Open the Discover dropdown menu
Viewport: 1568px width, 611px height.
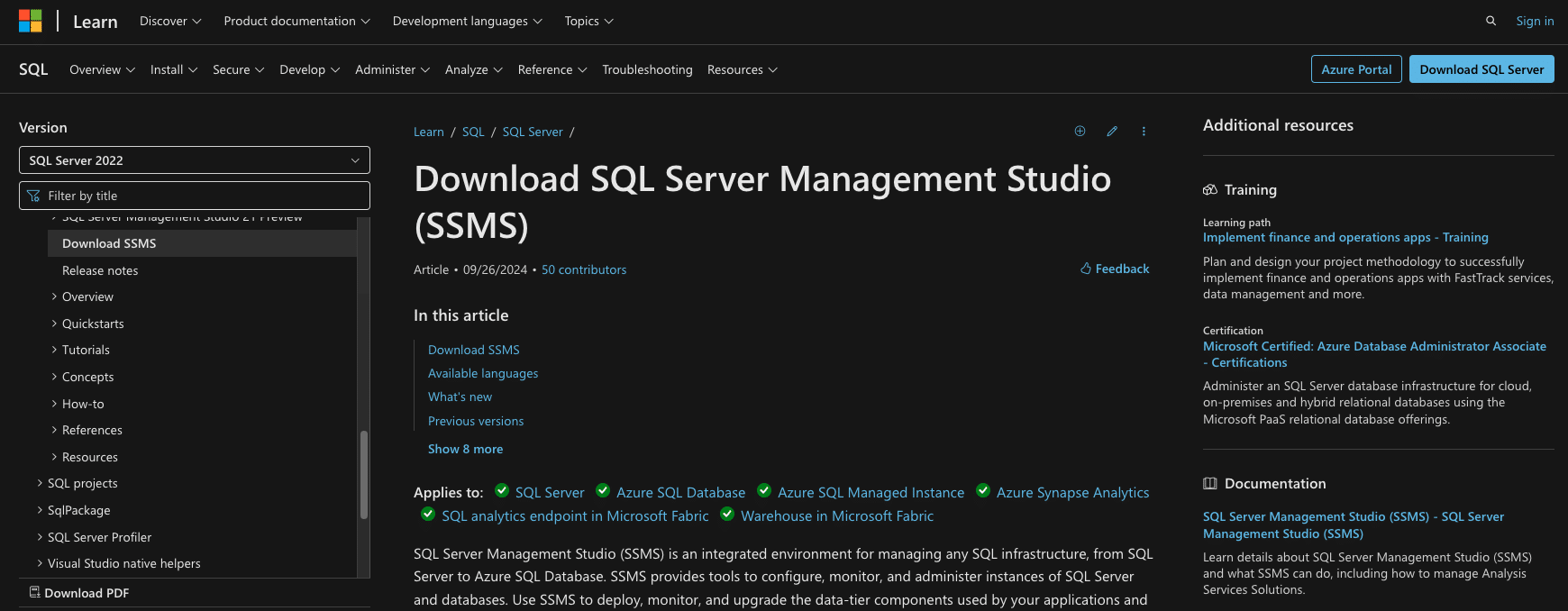click(x=170, y=21)
